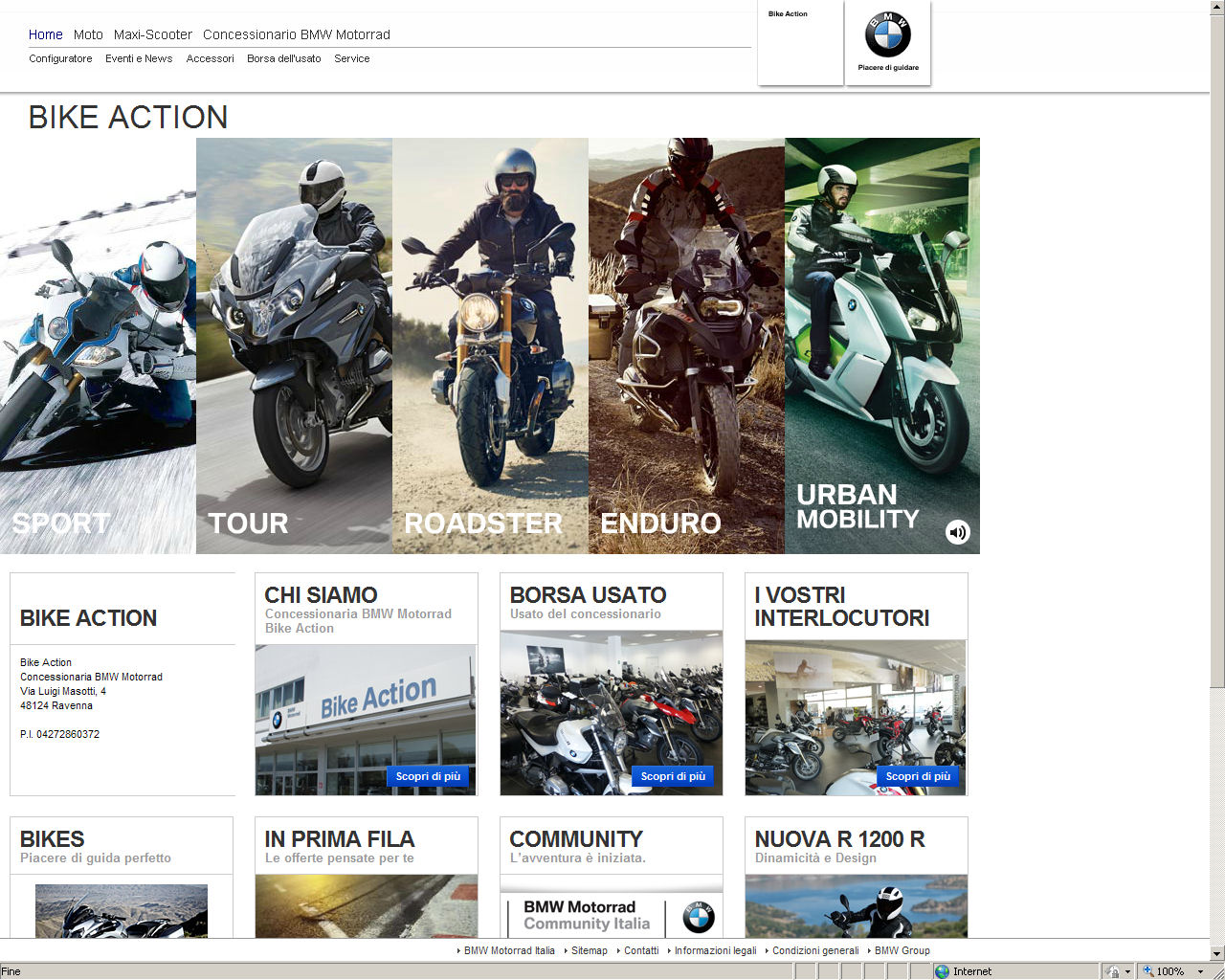Open I VOSTRI INTERLOCUTORI heading
The image size is (1225, 980).
(x=841, y=607)
